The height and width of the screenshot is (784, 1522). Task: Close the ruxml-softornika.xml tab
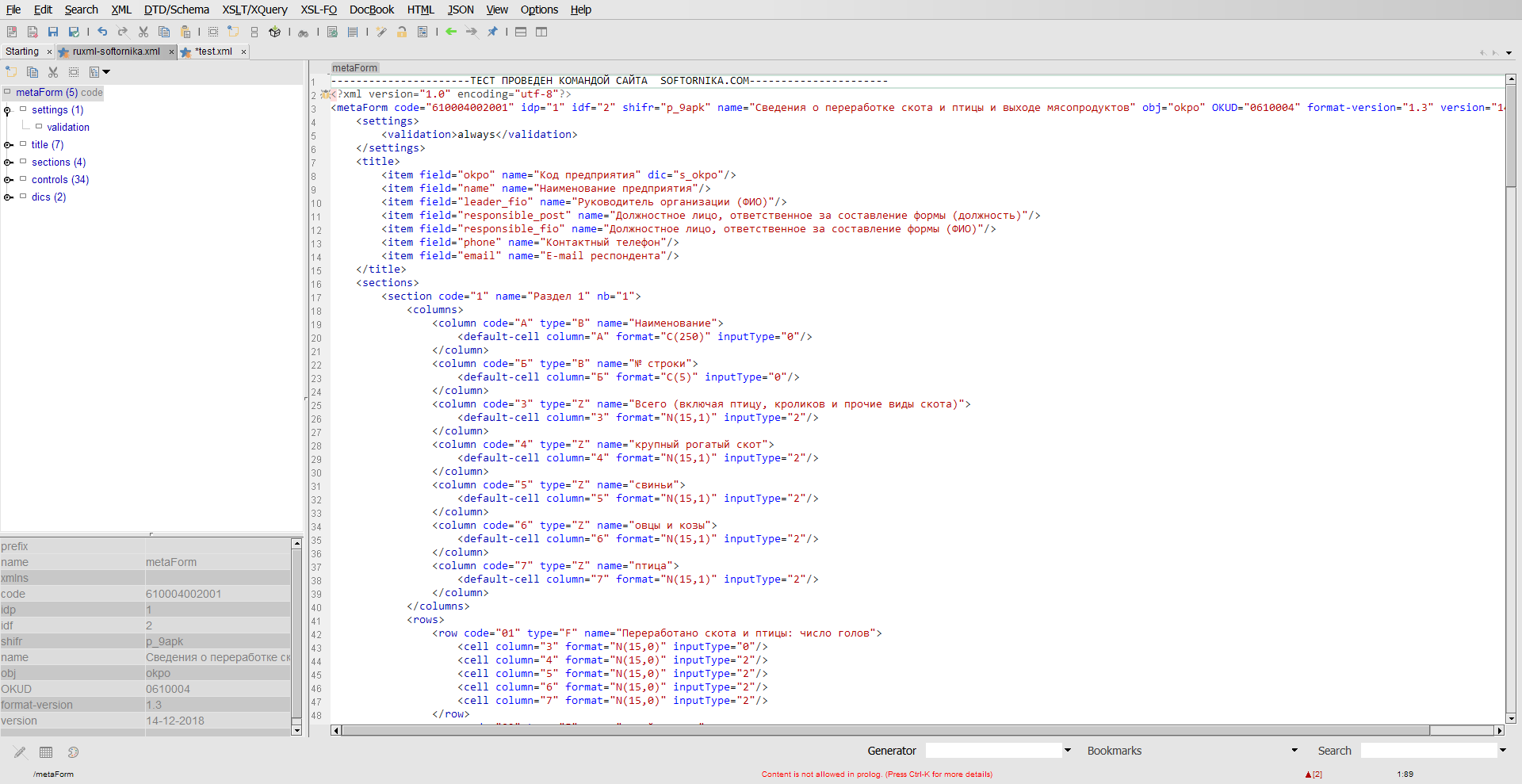(171, 52)
